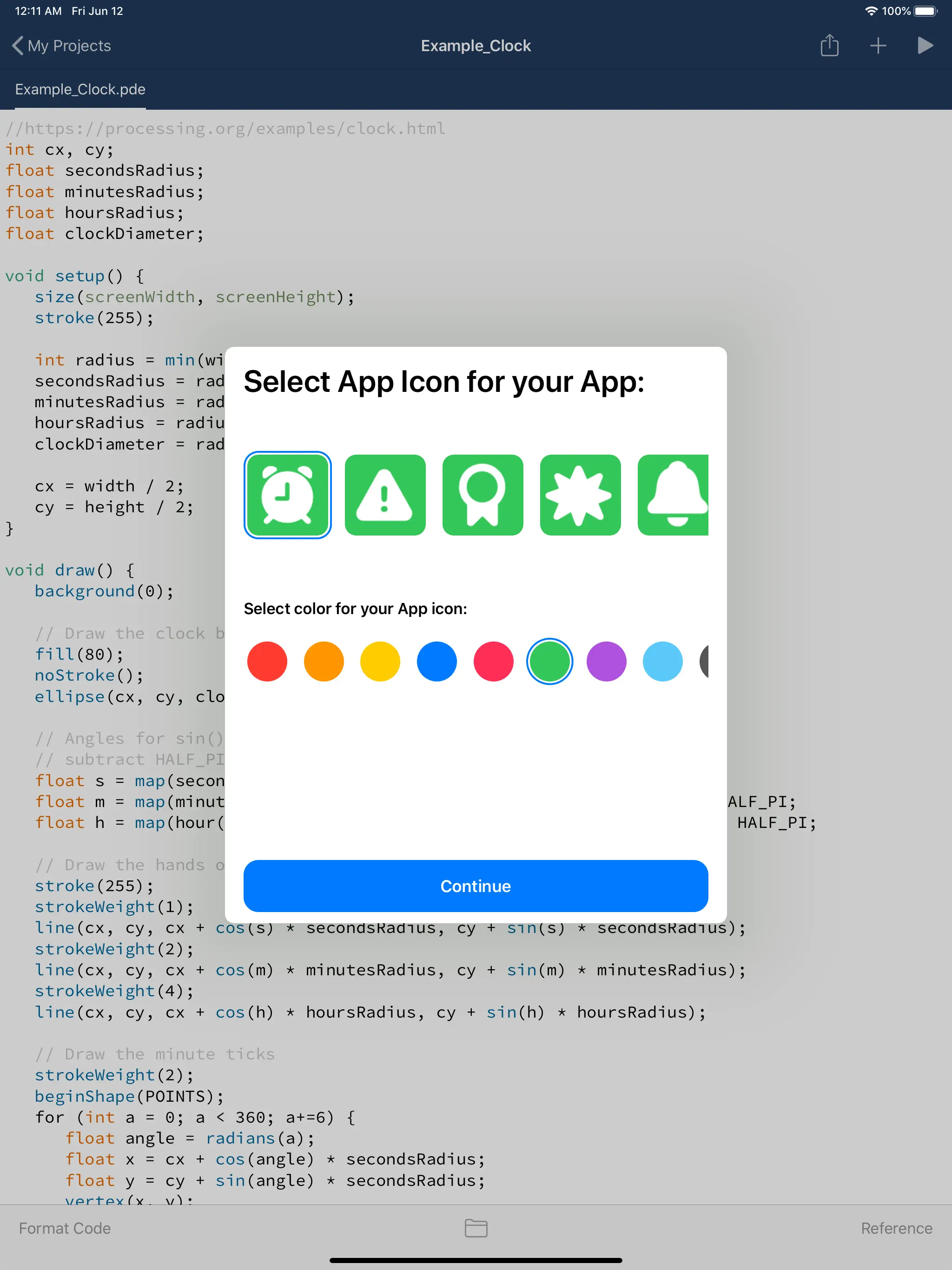The width and height of the screenshot is (952, 1270).
Task: Select the starburst seal app icon
Action: [580, 495]
